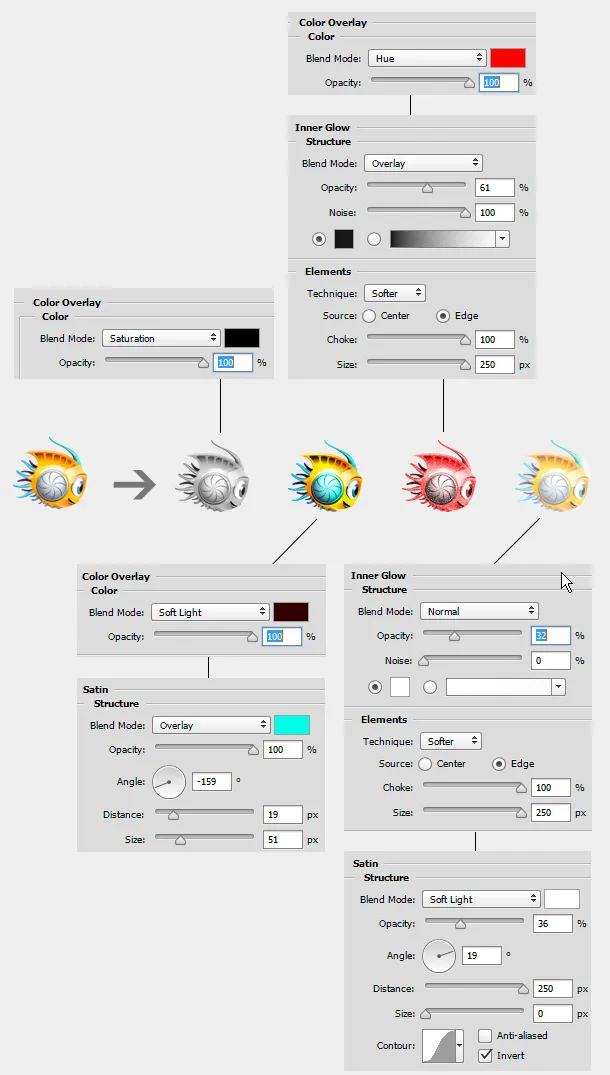Click the Satin Distance field showing 250
The width and height of the screenshot is (610, 1075).
[552, 989]
